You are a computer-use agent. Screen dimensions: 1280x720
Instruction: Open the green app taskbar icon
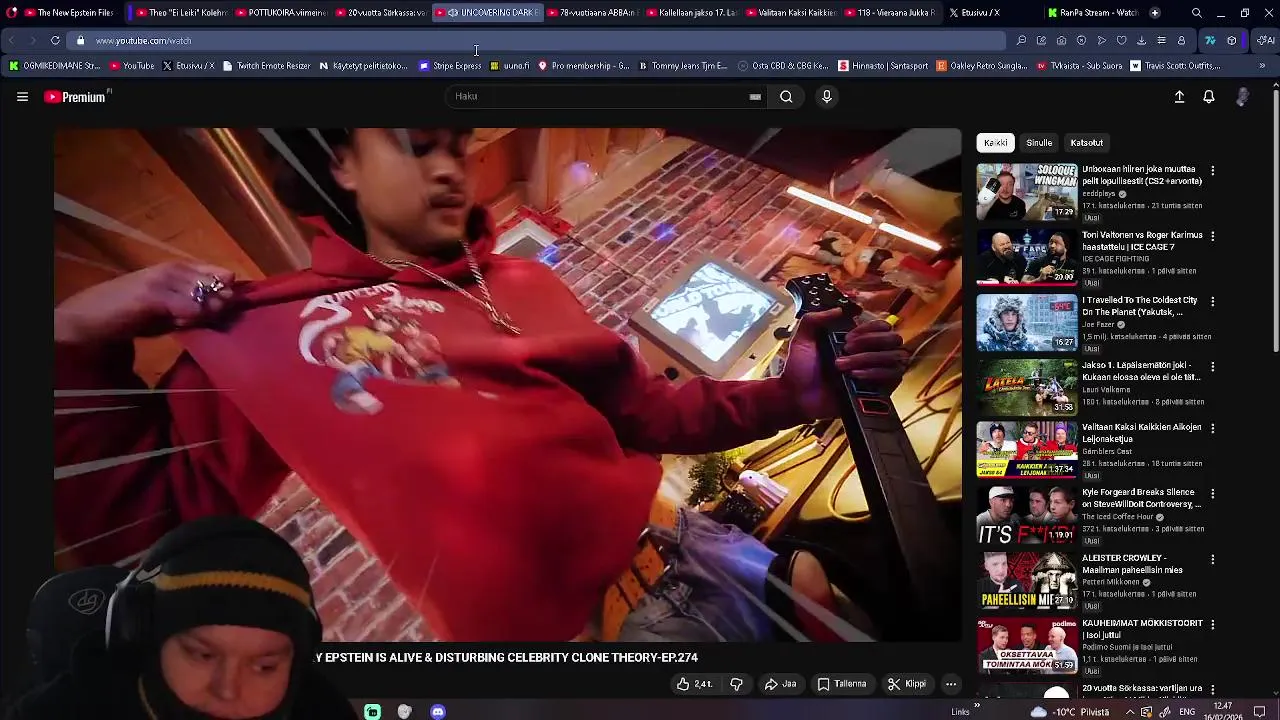[x=372, y=712]
